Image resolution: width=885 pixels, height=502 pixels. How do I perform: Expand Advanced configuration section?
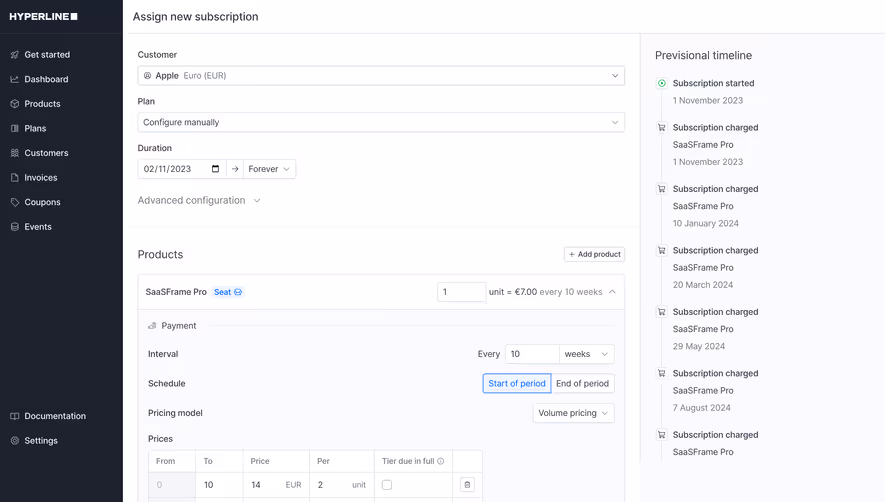199,200
